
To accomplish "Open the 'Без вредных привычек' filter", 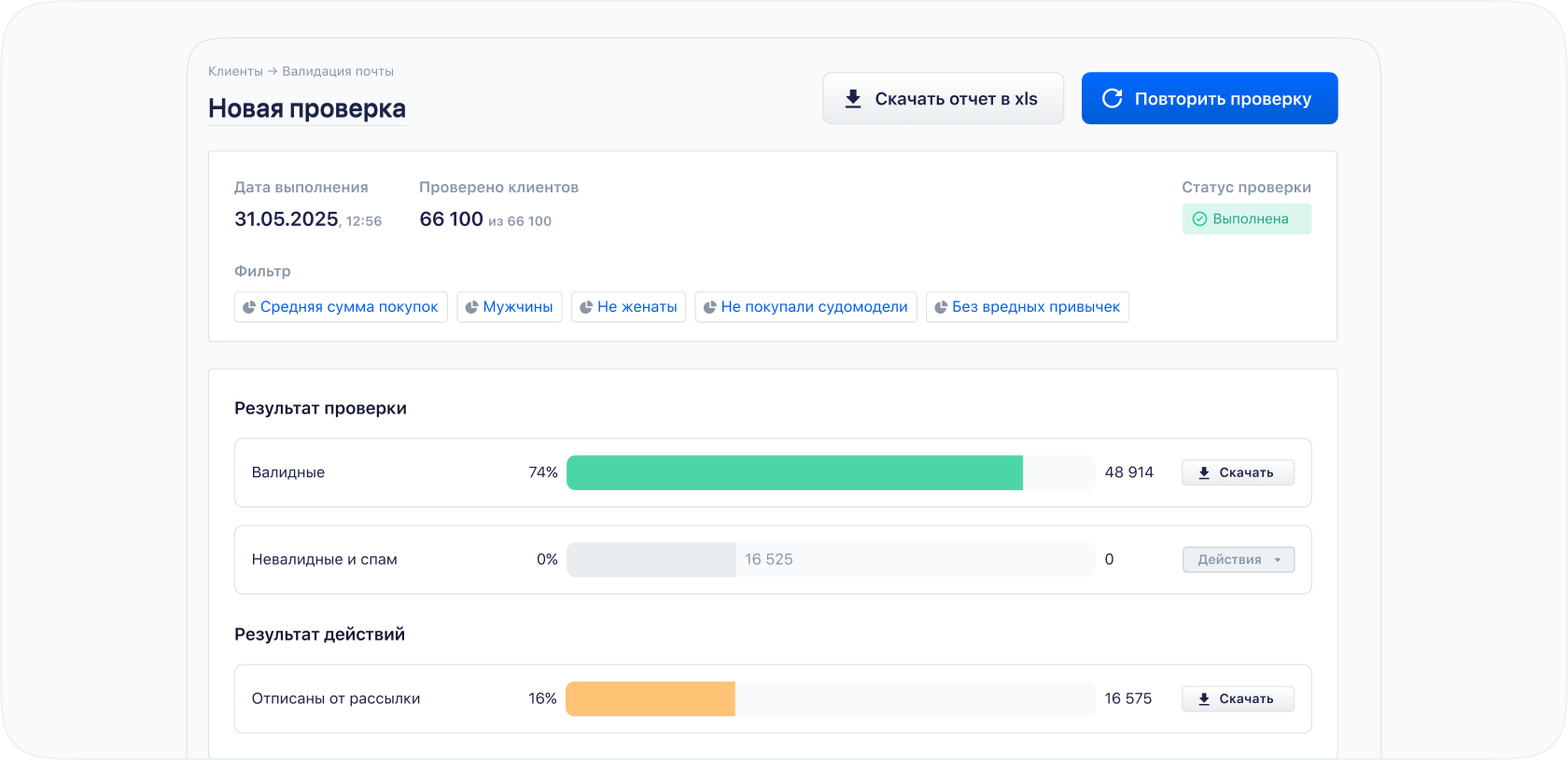I will (1028, 307).
